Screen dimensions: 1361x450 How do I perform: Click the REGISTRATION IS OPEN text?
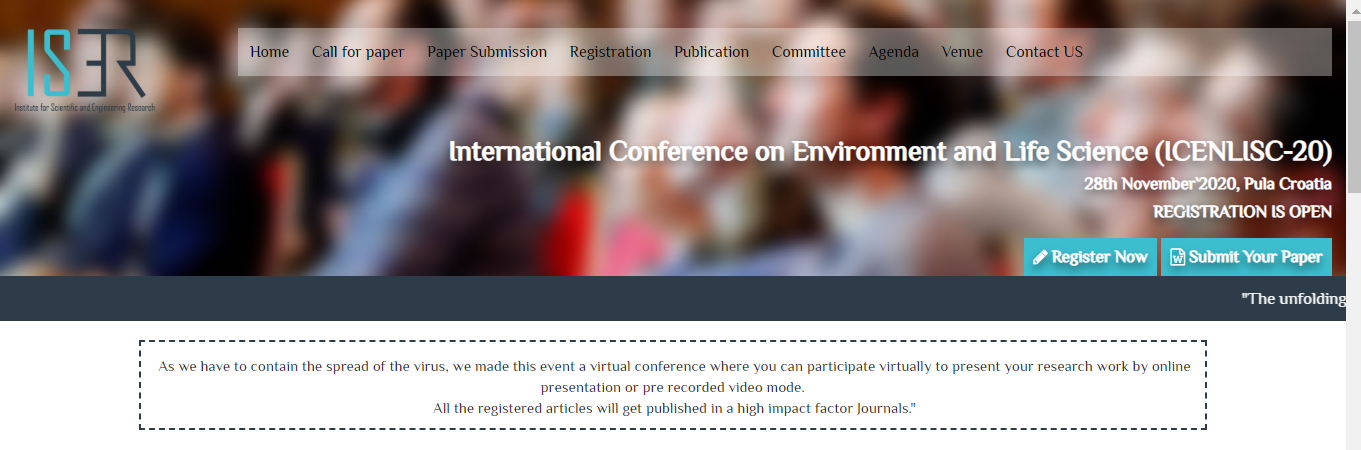coord(1242,212)
